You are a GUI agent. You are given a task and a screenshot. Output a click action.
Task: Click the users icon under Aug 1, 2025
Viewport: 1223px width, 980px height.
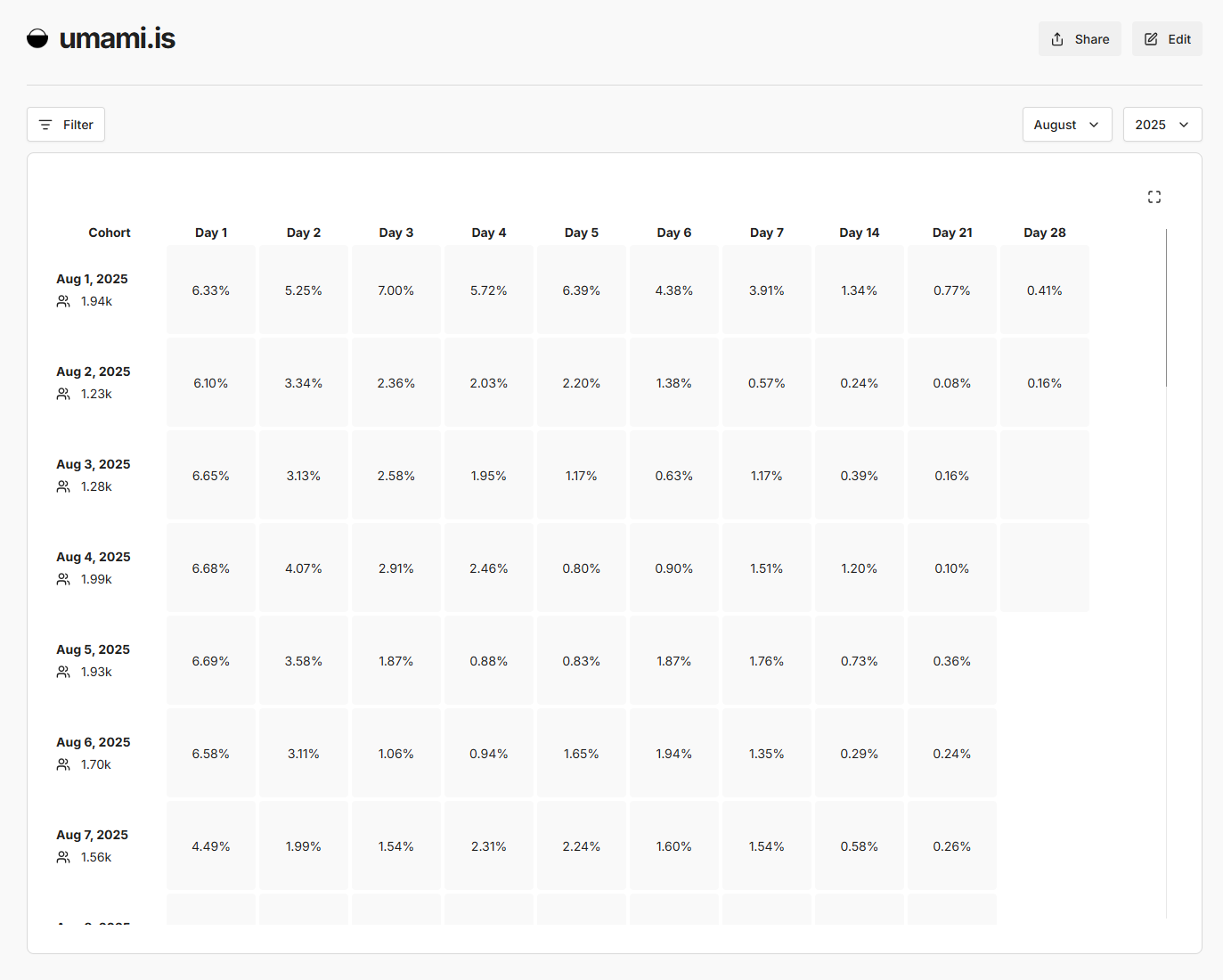(63, 302)
